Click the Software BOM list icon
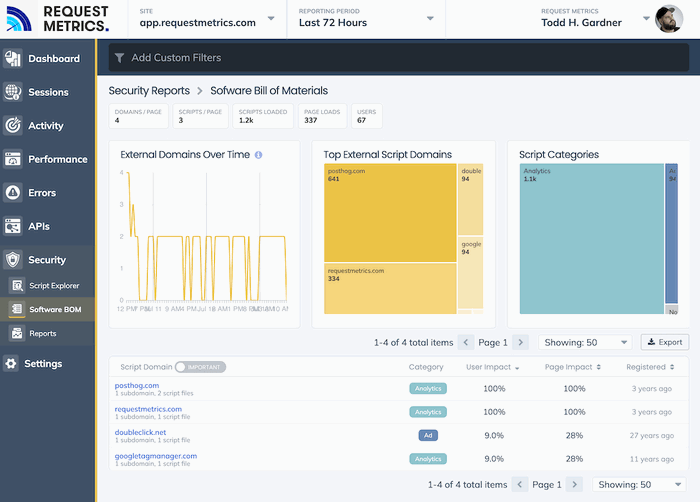700x502 pixels. (x=17, y=309)
